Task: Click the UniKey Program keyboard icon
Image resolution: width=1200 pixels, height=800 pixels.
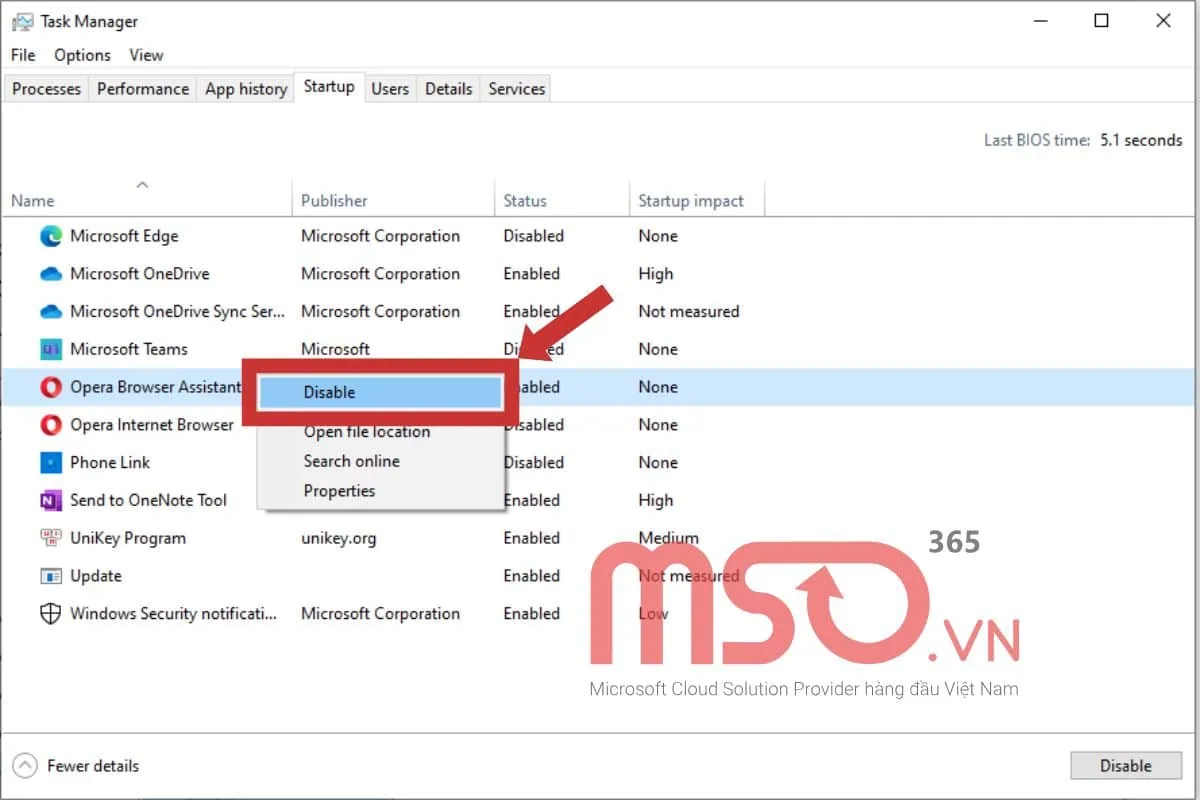Action: pos(51,538)
